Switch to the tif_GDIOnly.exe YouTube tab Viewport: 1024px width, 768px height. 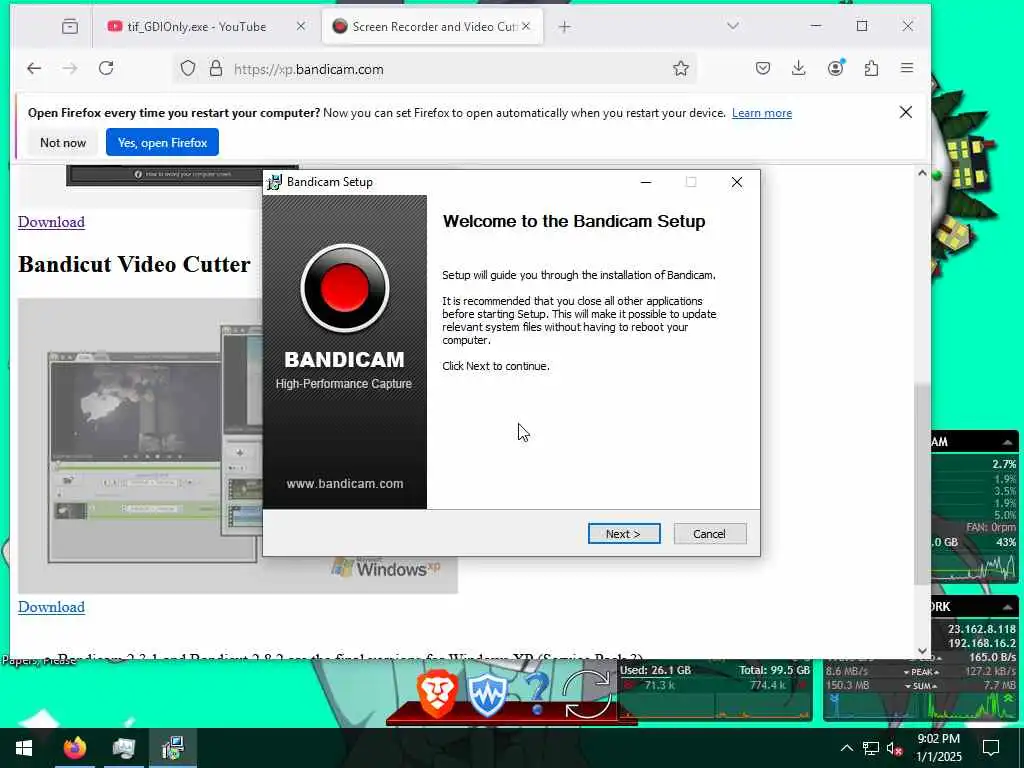197,27
